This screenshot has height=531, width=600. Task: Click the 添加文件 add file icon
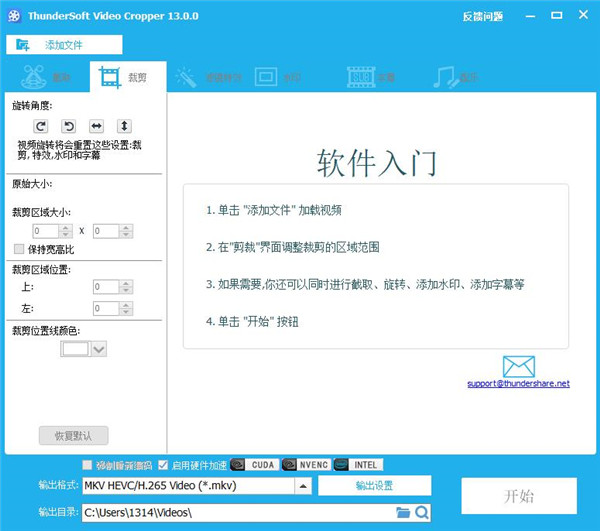tap(23, 46)
